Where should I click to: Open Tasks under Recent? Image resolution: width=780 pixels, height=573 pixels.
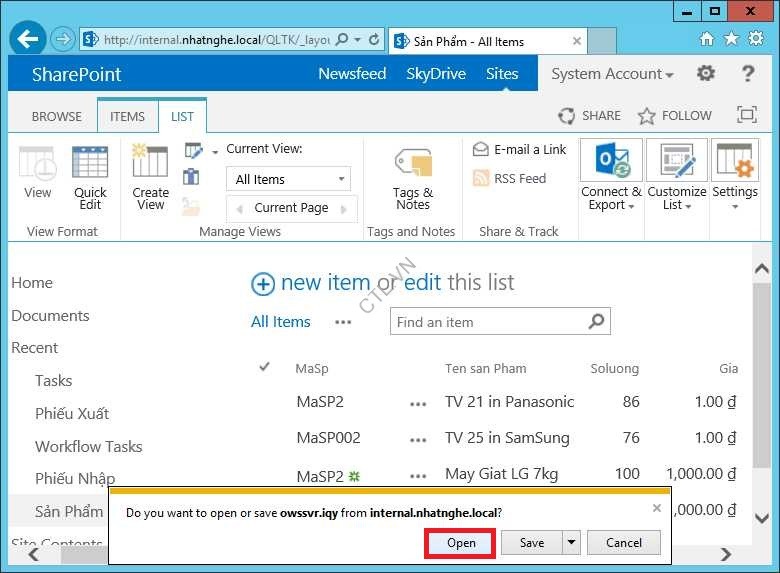54,381
